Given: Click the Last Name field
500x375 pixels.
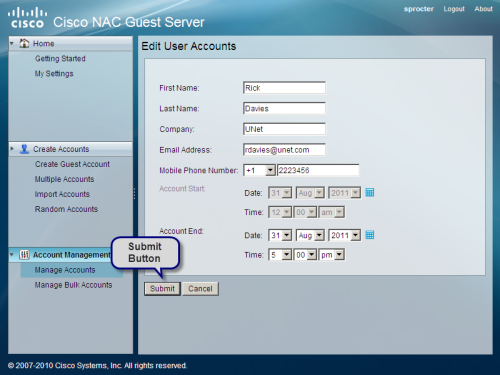Looking at the screenshot, I should 284,108.
